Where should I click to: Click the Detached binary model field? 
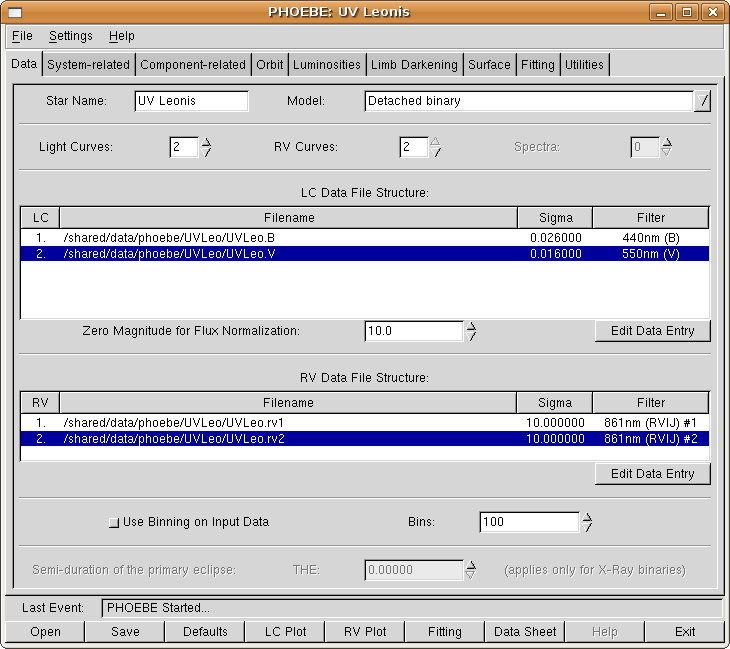529,101
